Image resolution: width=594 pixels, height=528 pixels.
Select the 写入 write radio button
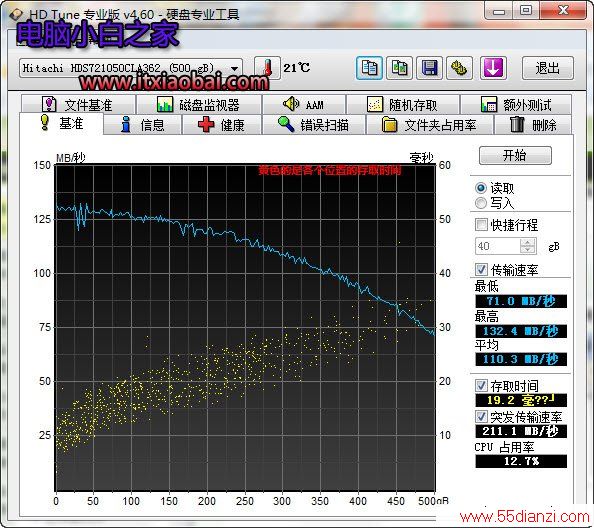click(481, 203)
